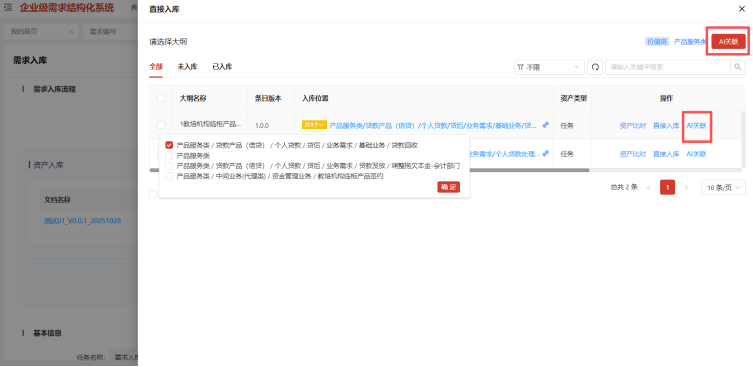Screen dimensions: 753x367
Task: Open the 10条/页 page size dropdown
Action: pyautogui.click(x=723, y=187)
